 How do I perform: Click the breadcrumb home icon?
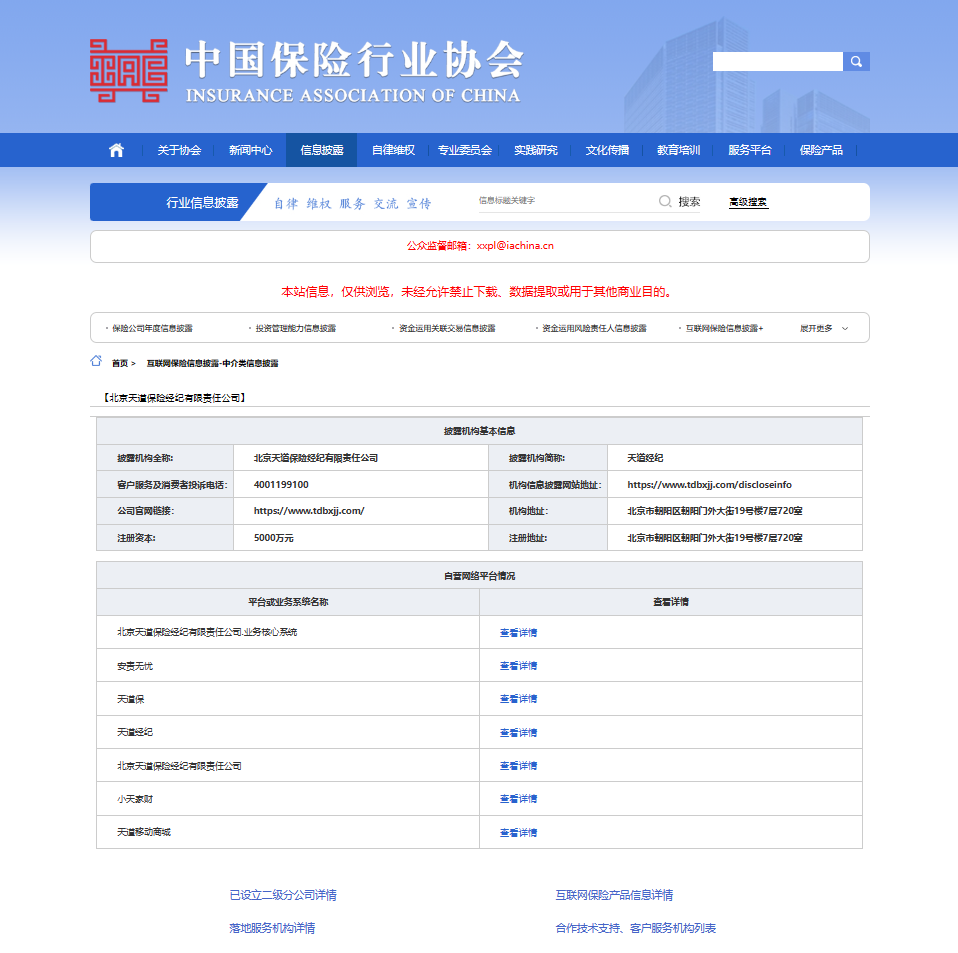pos(96,361)
